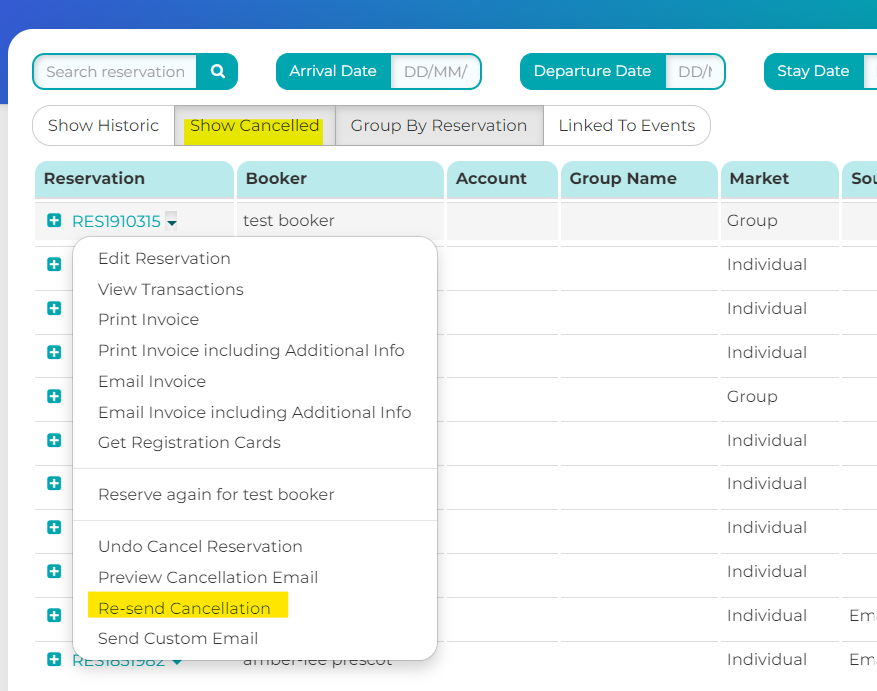Click Reserve again for test booker

[x=216, y=495]
